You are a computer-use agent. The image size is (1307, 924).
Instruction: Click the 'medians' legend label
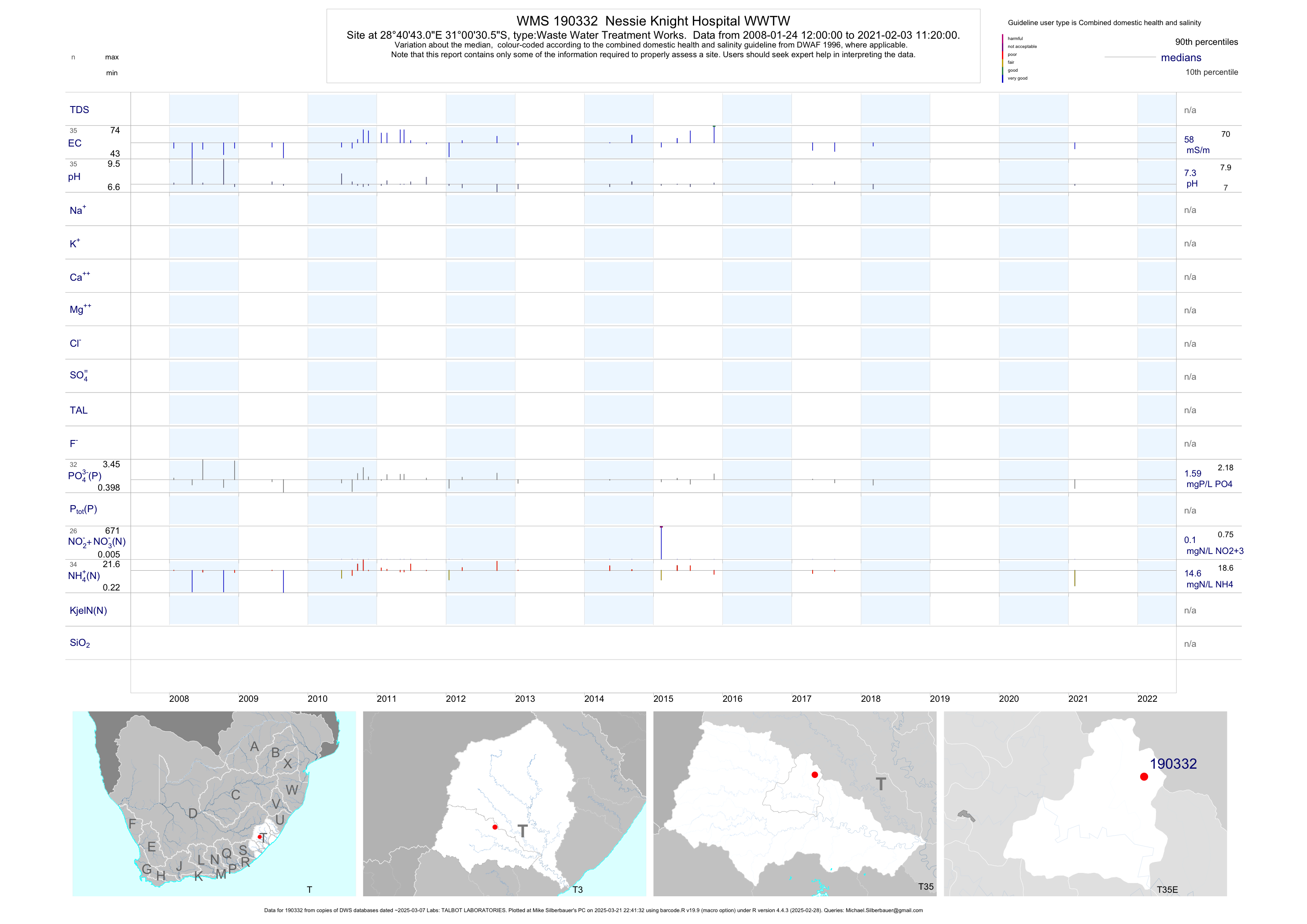click(1181, 58)
